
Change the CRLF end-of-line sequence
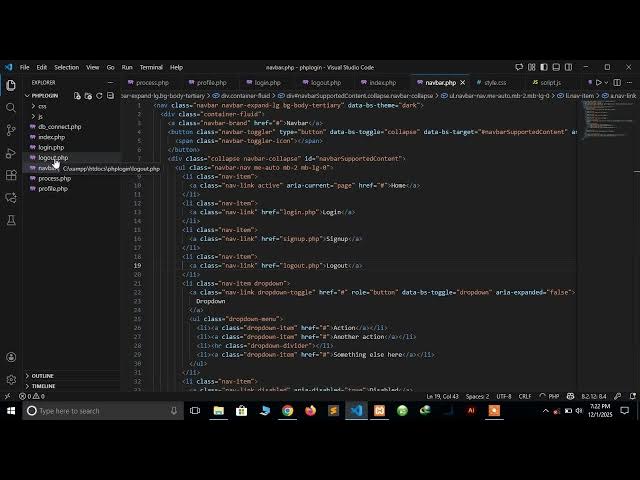coord(525,396)
